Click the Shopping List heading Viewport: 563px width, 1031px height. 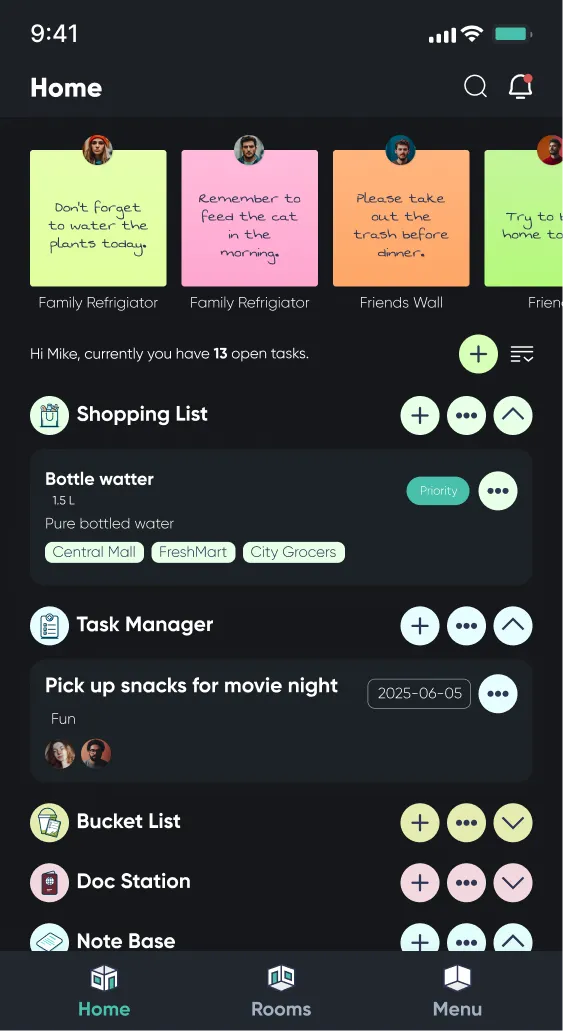(x=142, y=414)
